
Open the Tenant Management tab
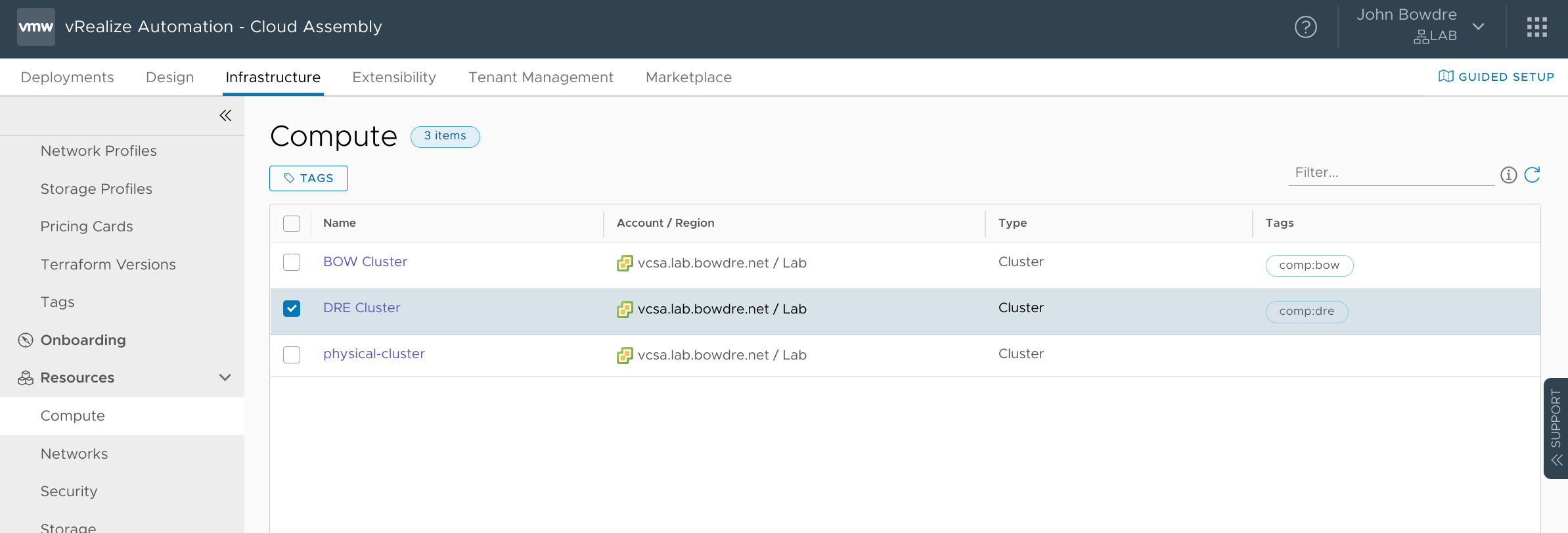pyautogui.click(x=541, y=77)
